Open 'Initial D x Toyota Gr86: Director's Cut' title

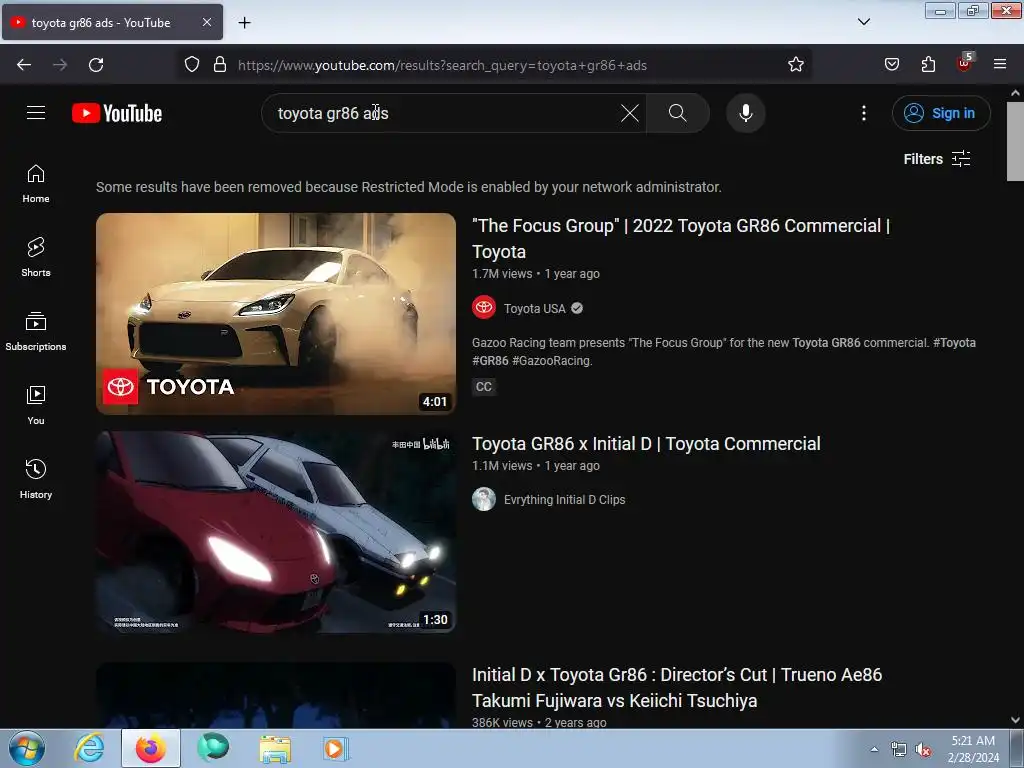pos(677,687)
